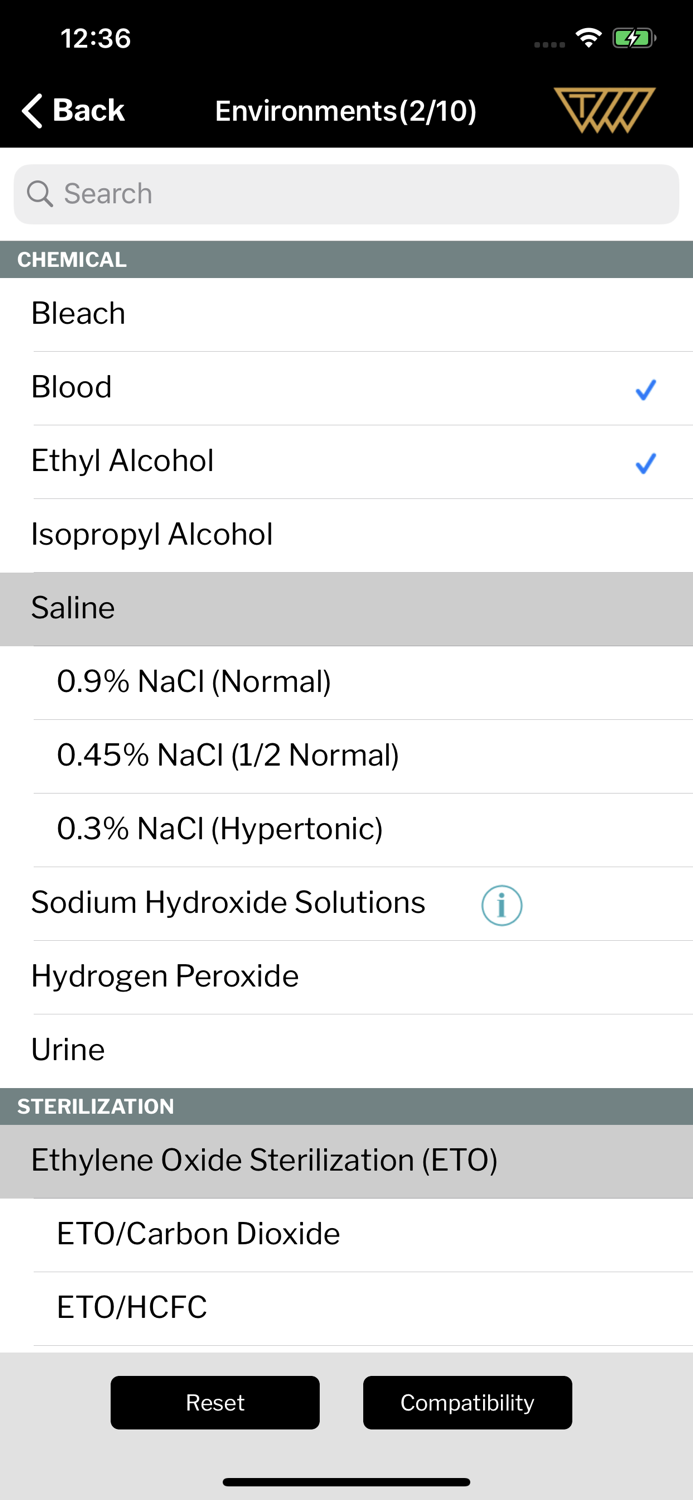Select Bleach as an environment
This screenshot has height=1500, width=693.
(x=346, y=313)
